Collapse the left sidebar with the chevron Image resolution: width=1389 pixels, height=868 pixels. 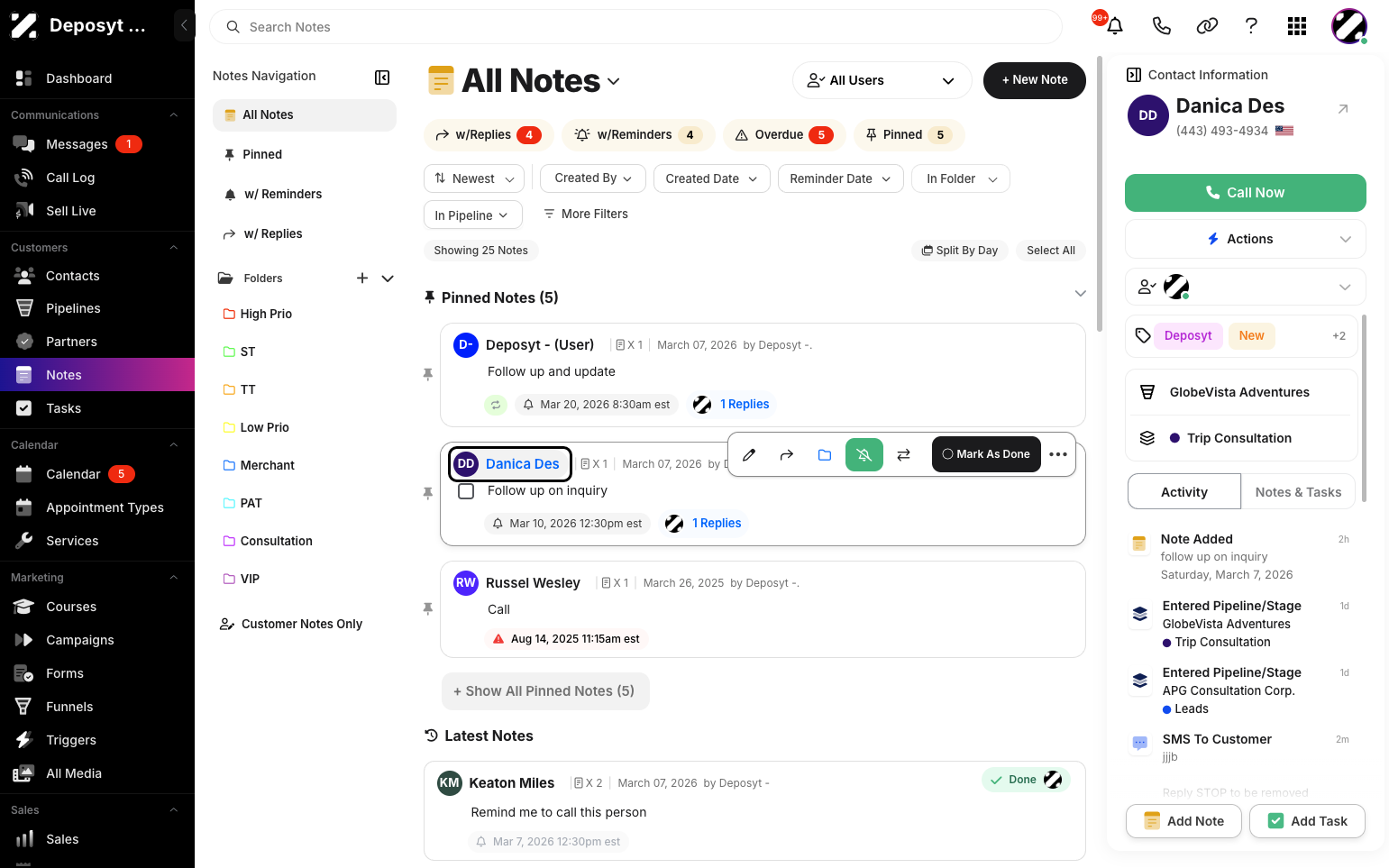click(184, 25)
